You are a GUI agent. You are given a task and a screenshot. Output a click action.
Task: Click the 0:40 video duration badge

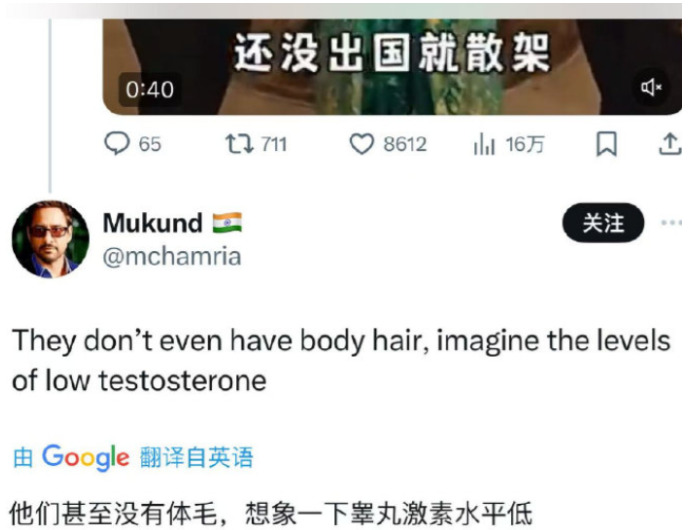(150, 90)
